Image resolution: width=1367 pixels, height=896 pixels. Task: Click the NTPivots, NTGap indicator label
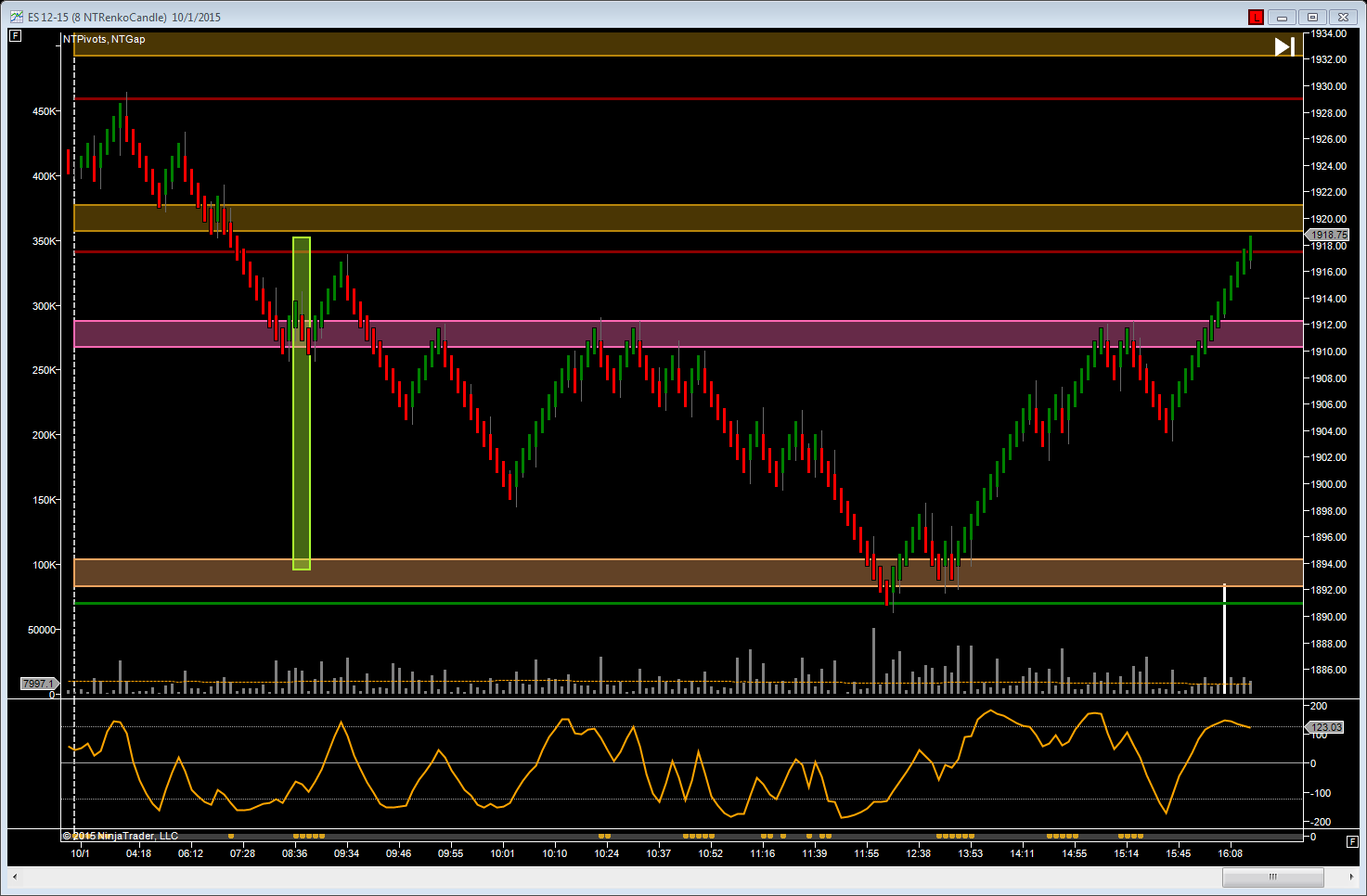click(x=104, y=39)
